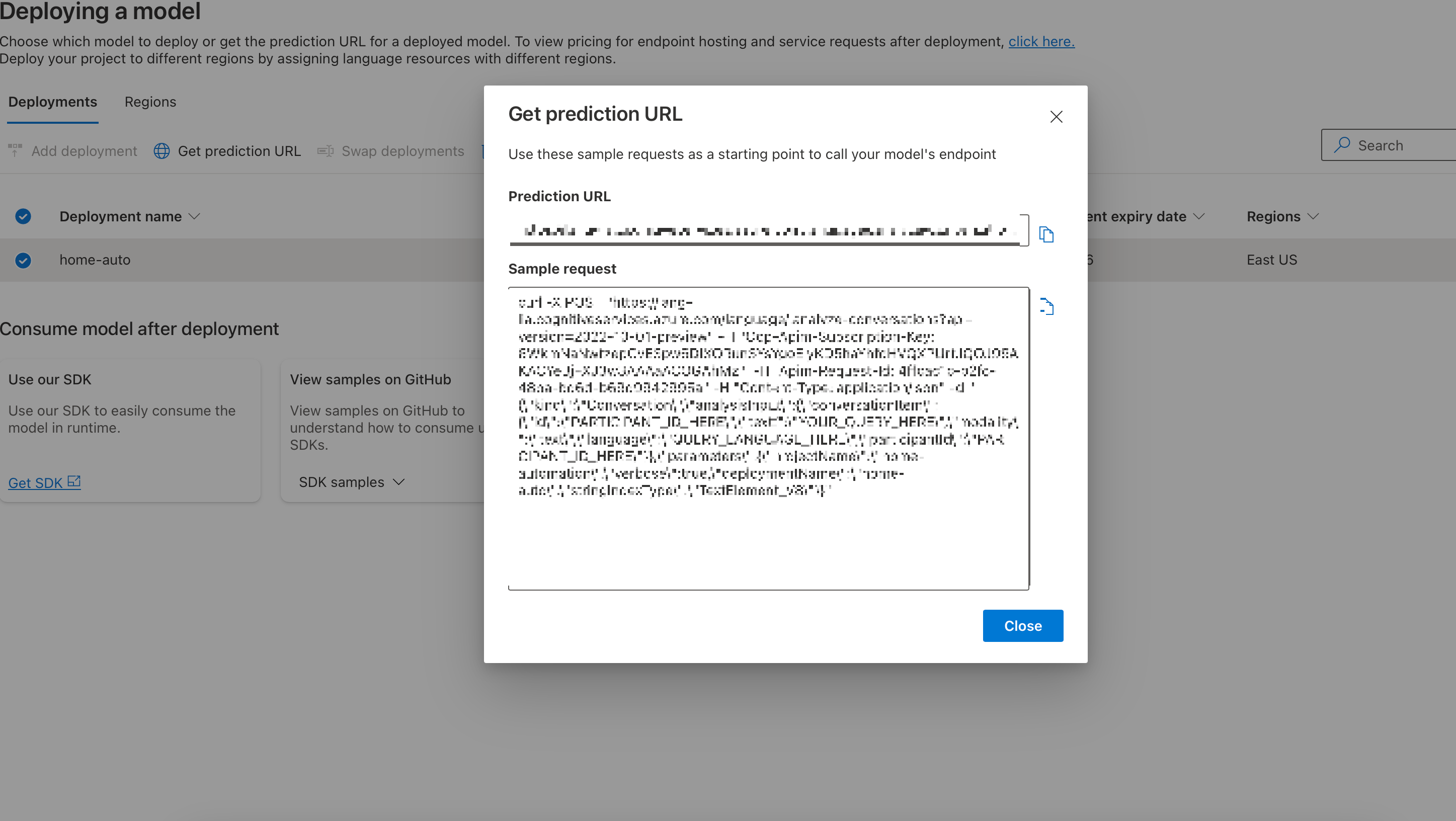Open the pricing 'click here' link
Screen dimensions: 1456x821
click(x=1041, y=41)
